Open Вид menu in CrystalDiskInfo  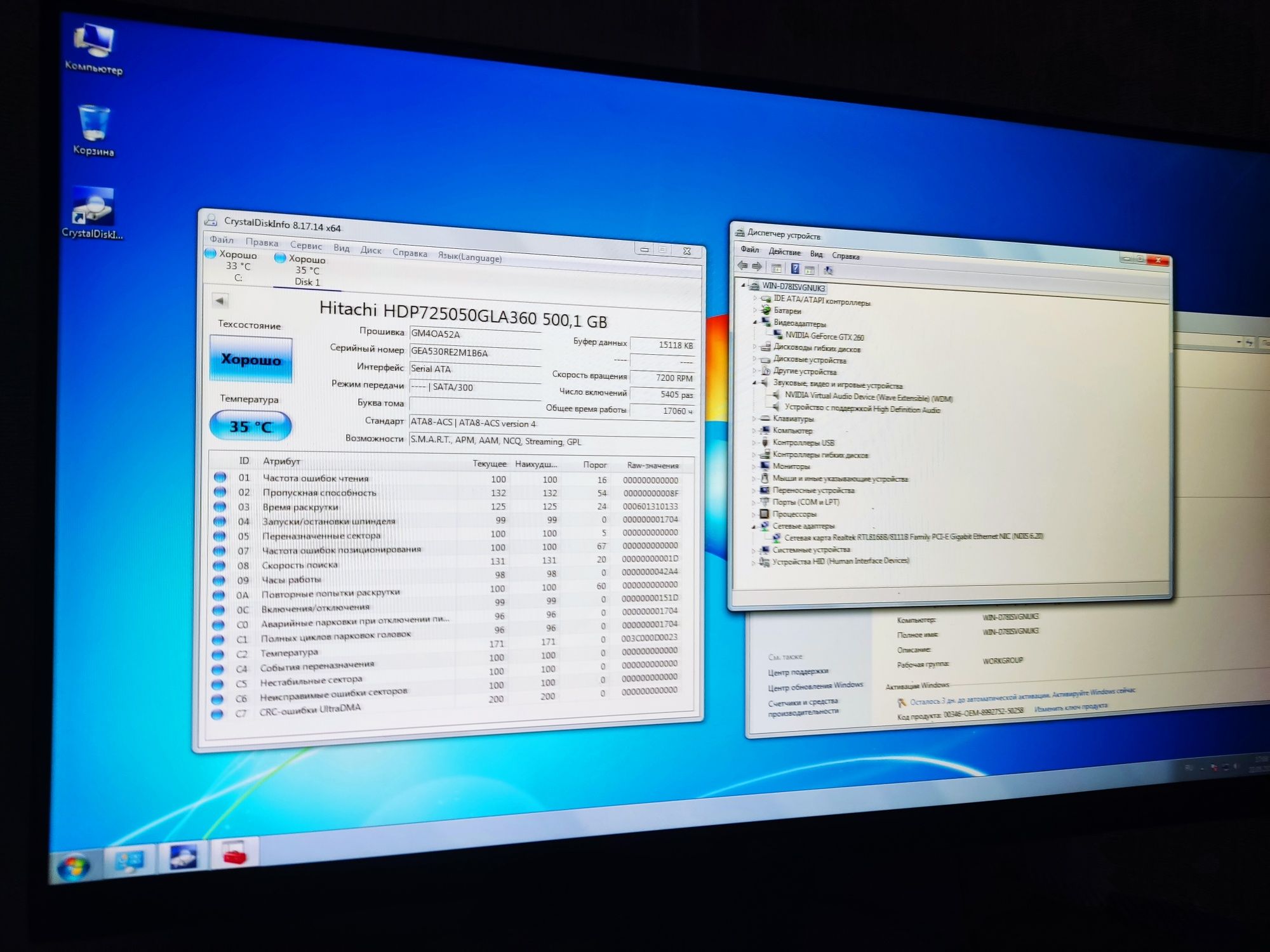pyautogui.click(x=342, y=248)
